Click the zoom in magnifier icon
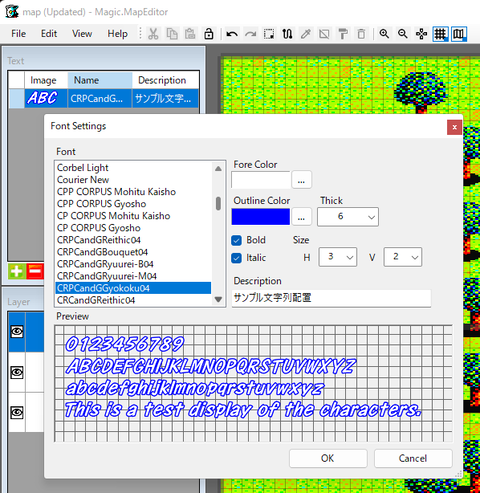 pyautogui.click(x=384, y=34)
